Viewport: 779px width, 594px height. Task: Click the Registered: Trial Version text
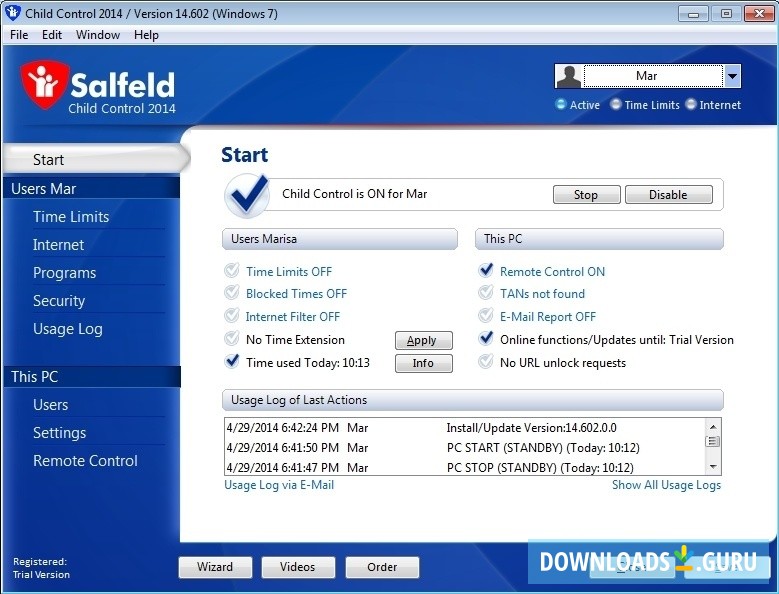[41, 568]
